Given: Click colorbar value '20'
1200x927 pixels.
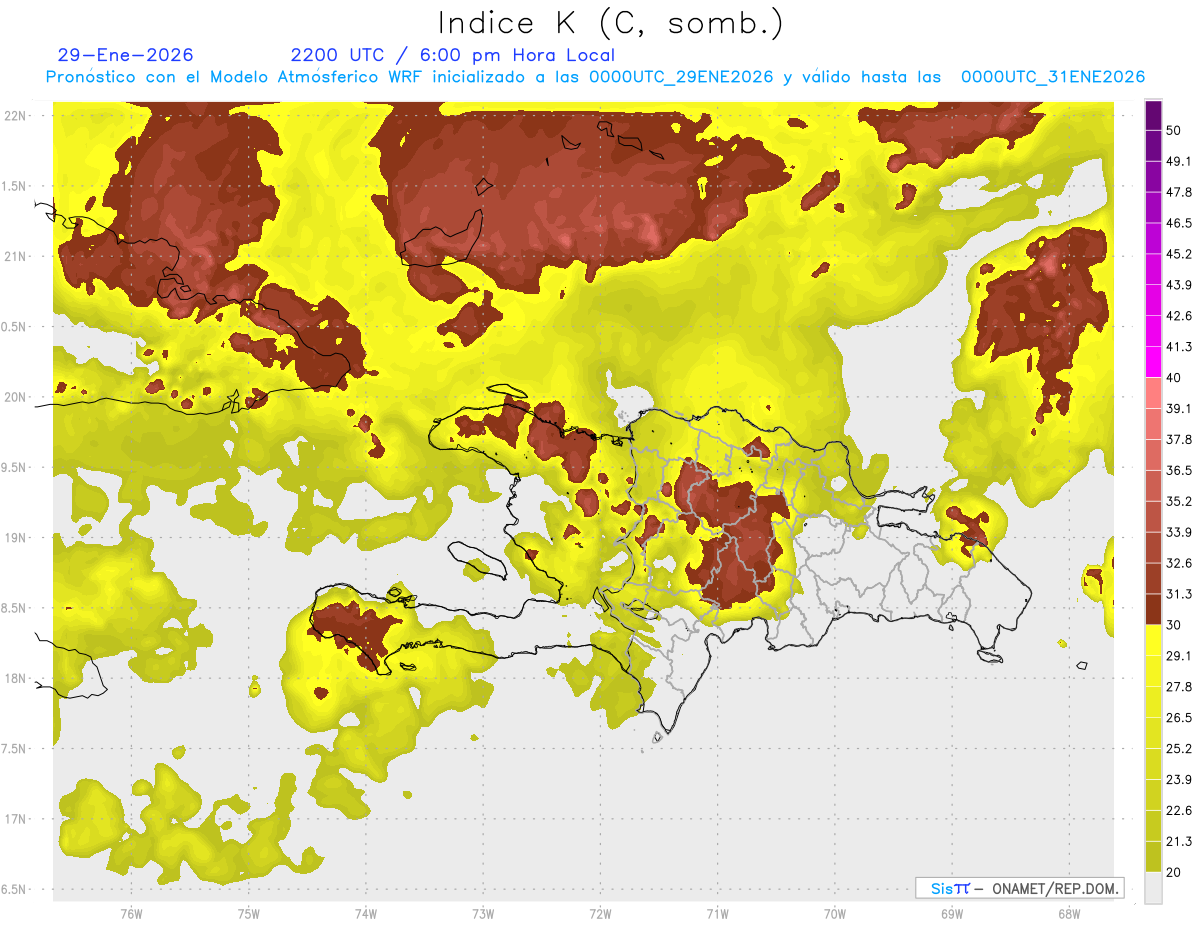Looking at the screenshot, I should (x=1175, y=872).
